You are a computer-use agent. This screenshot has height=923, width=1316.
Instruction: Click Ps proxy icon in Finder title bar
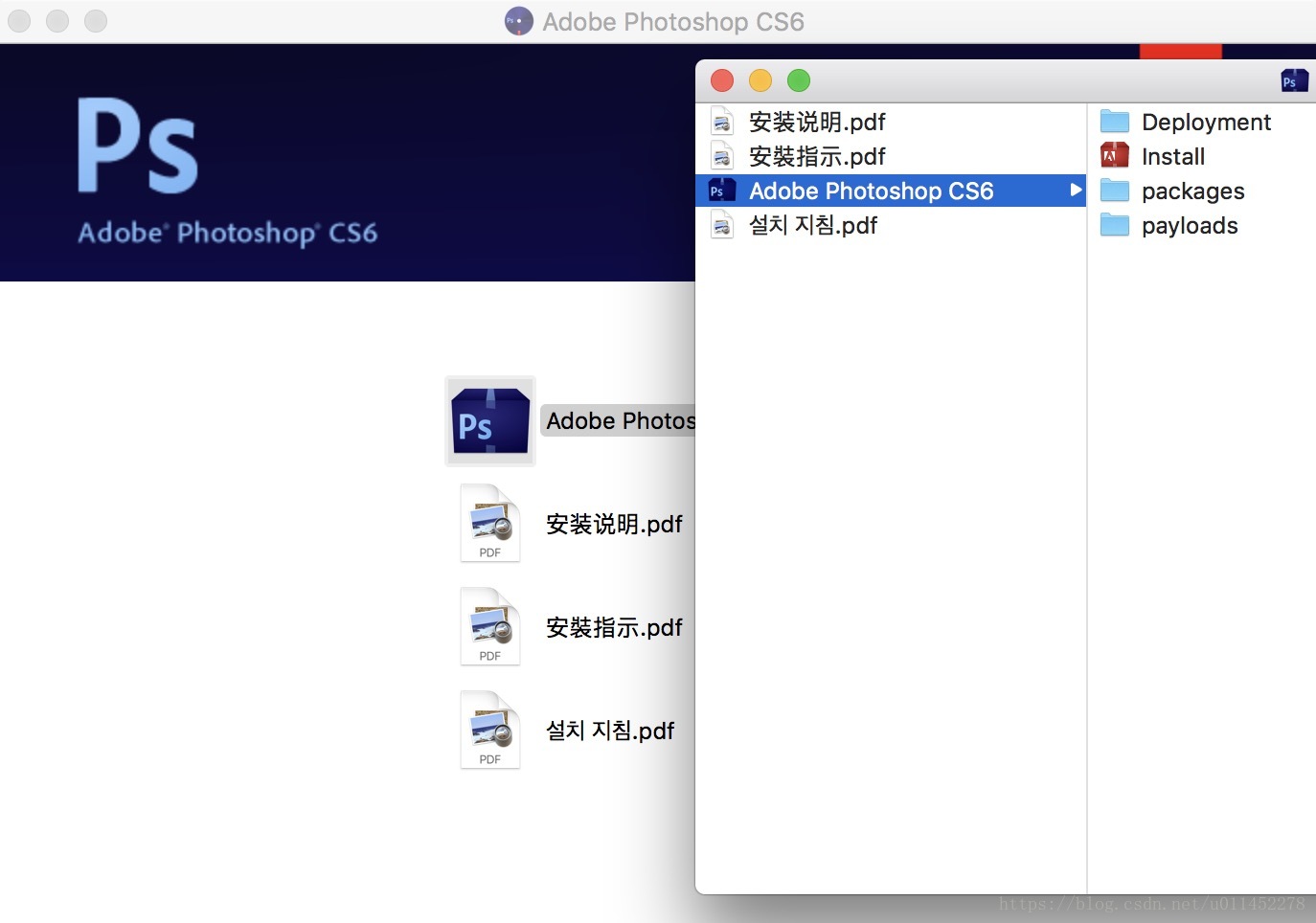[1295, 80]
